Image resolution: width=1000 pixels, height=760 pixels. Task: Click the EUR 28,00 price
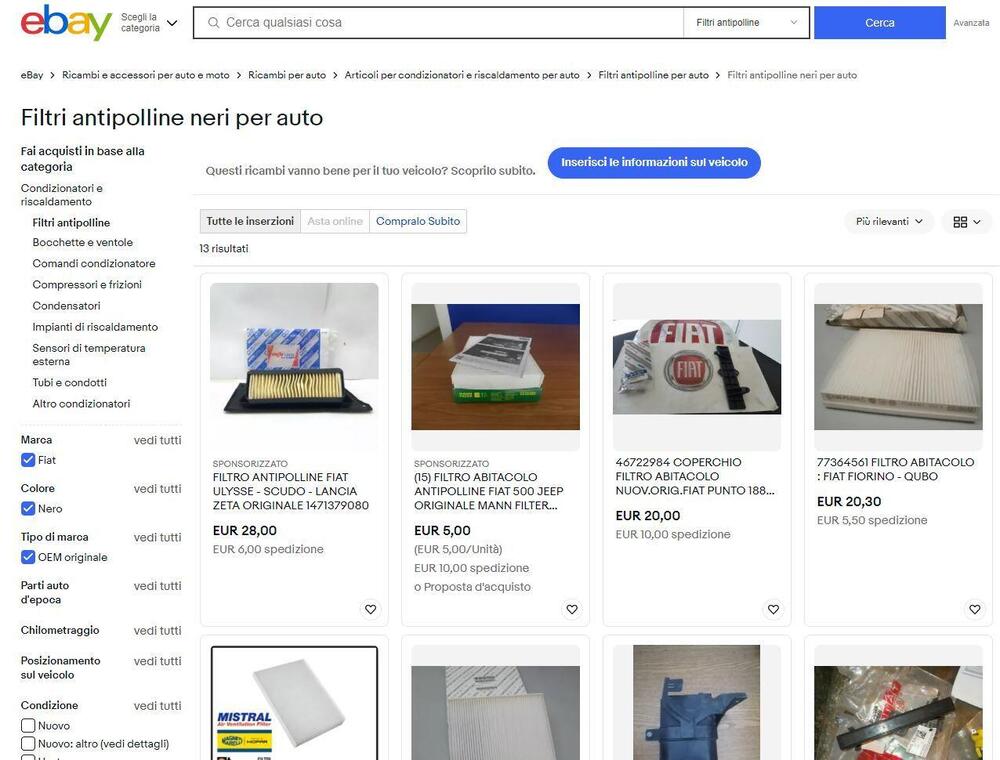[245, 530]
